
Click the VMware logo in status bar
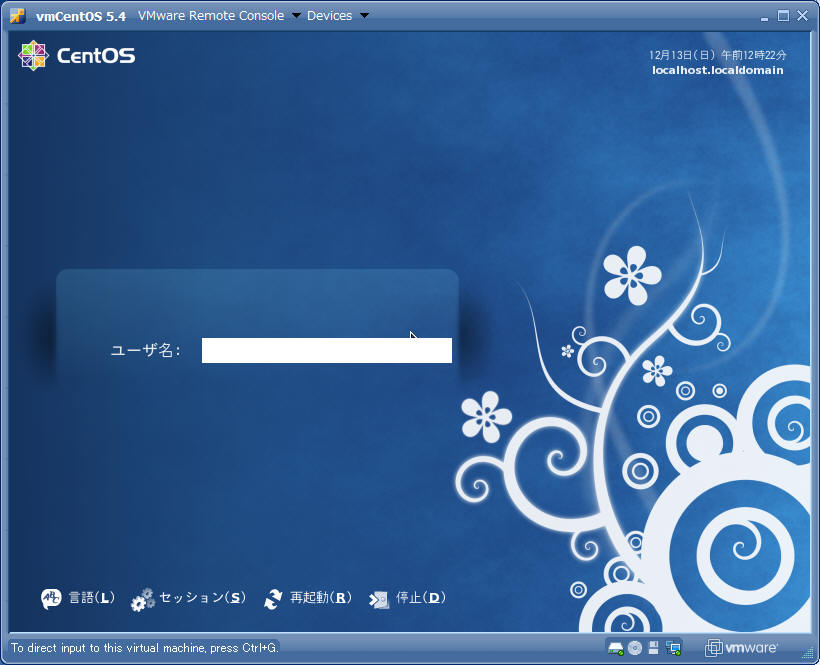741,648
